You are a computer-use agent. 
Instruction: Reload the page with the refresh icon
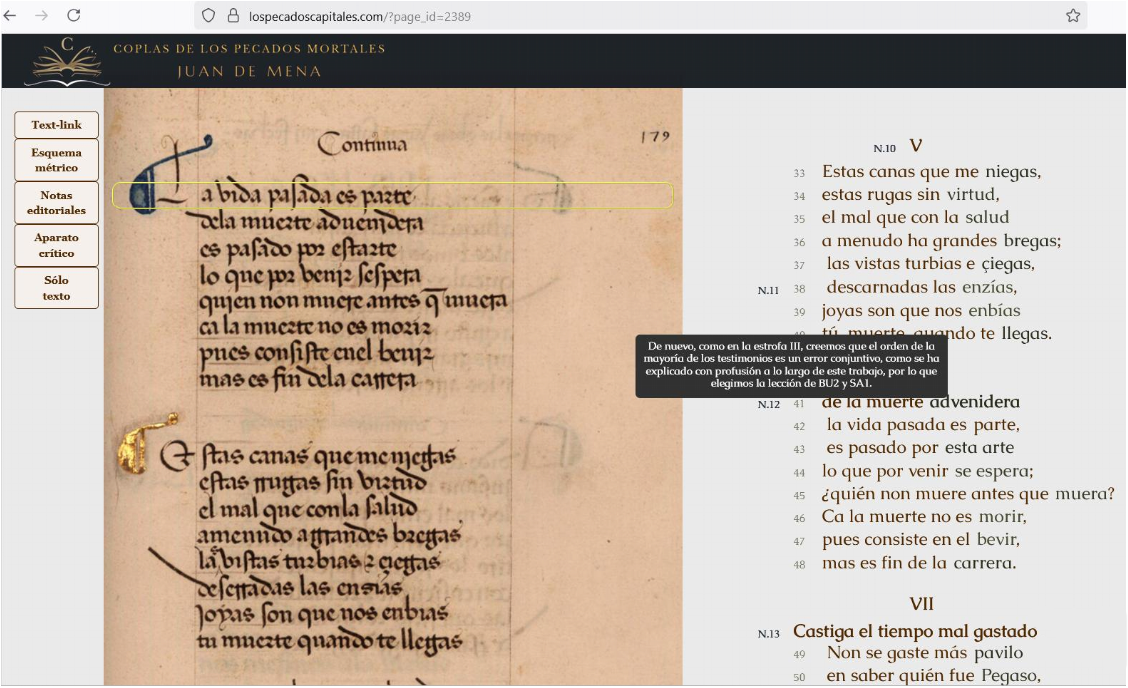tap(73, 15)
